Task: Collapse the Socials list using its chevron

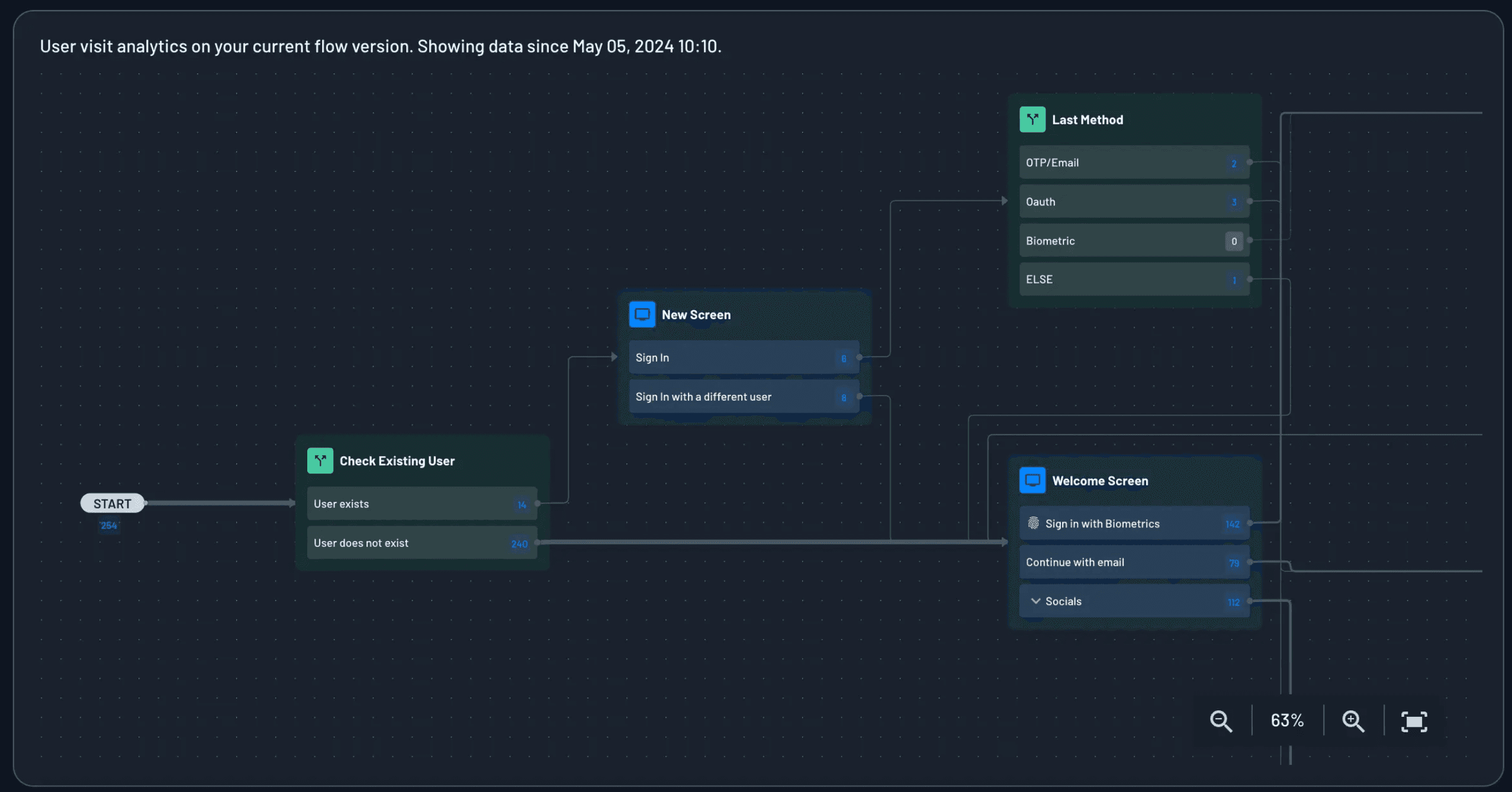Action: click(1035, 601)
